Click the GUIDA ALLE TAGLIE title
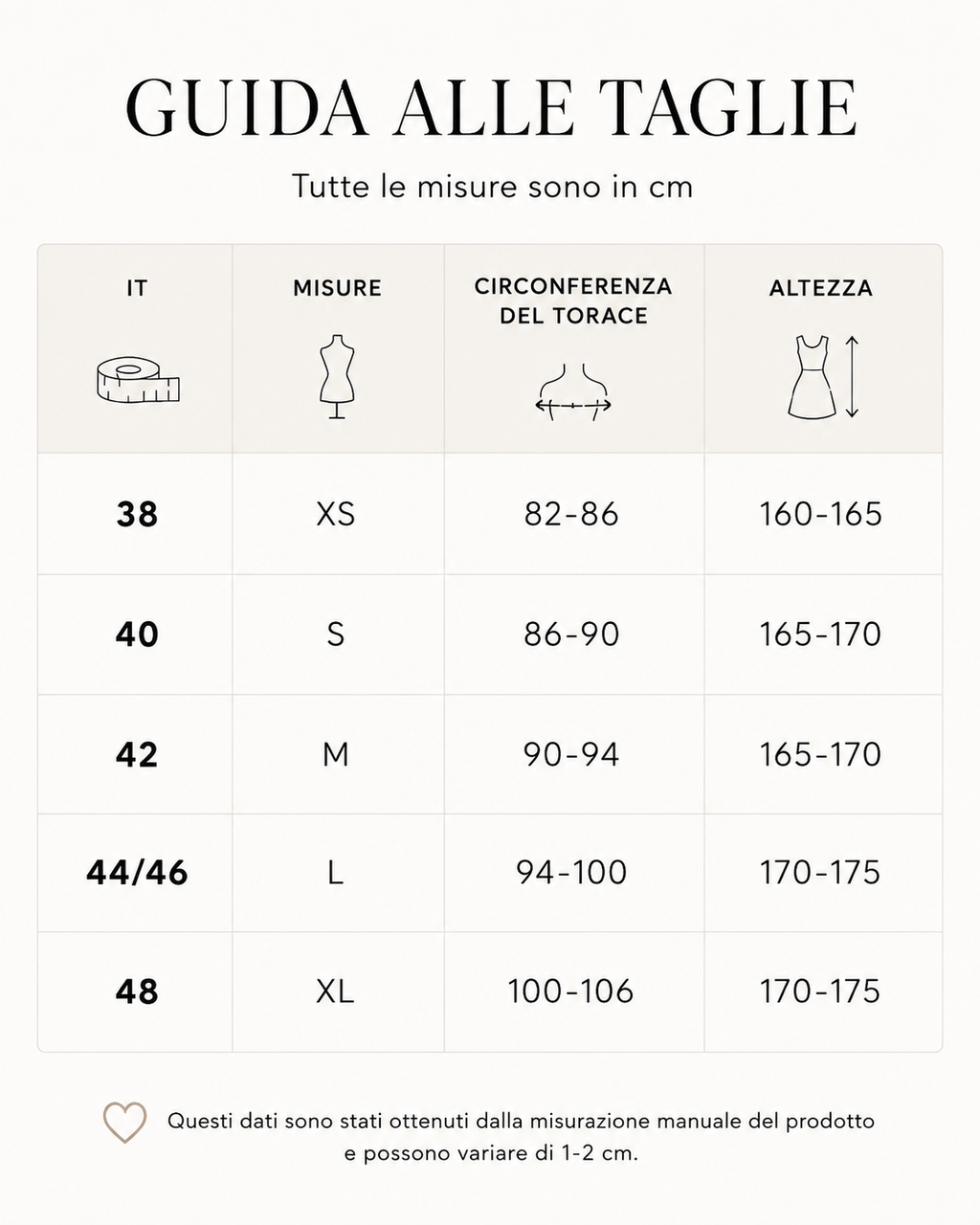This screenshot has width=980, height=1225. coord(491,107)
